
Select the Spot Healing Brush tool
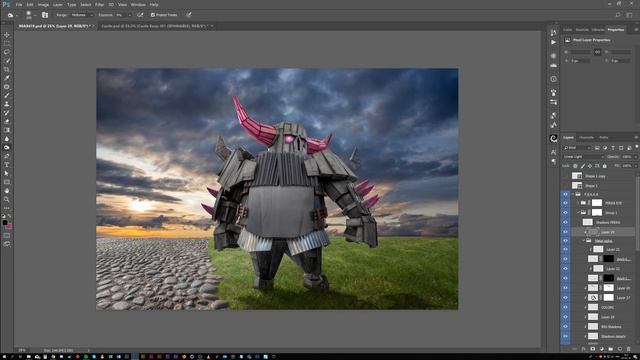click(7, 87)
